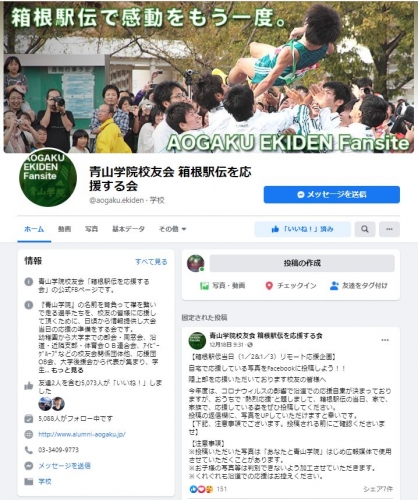
Task: Open the pinned post's three-dots menu
Action: click(x=385, y=340)
